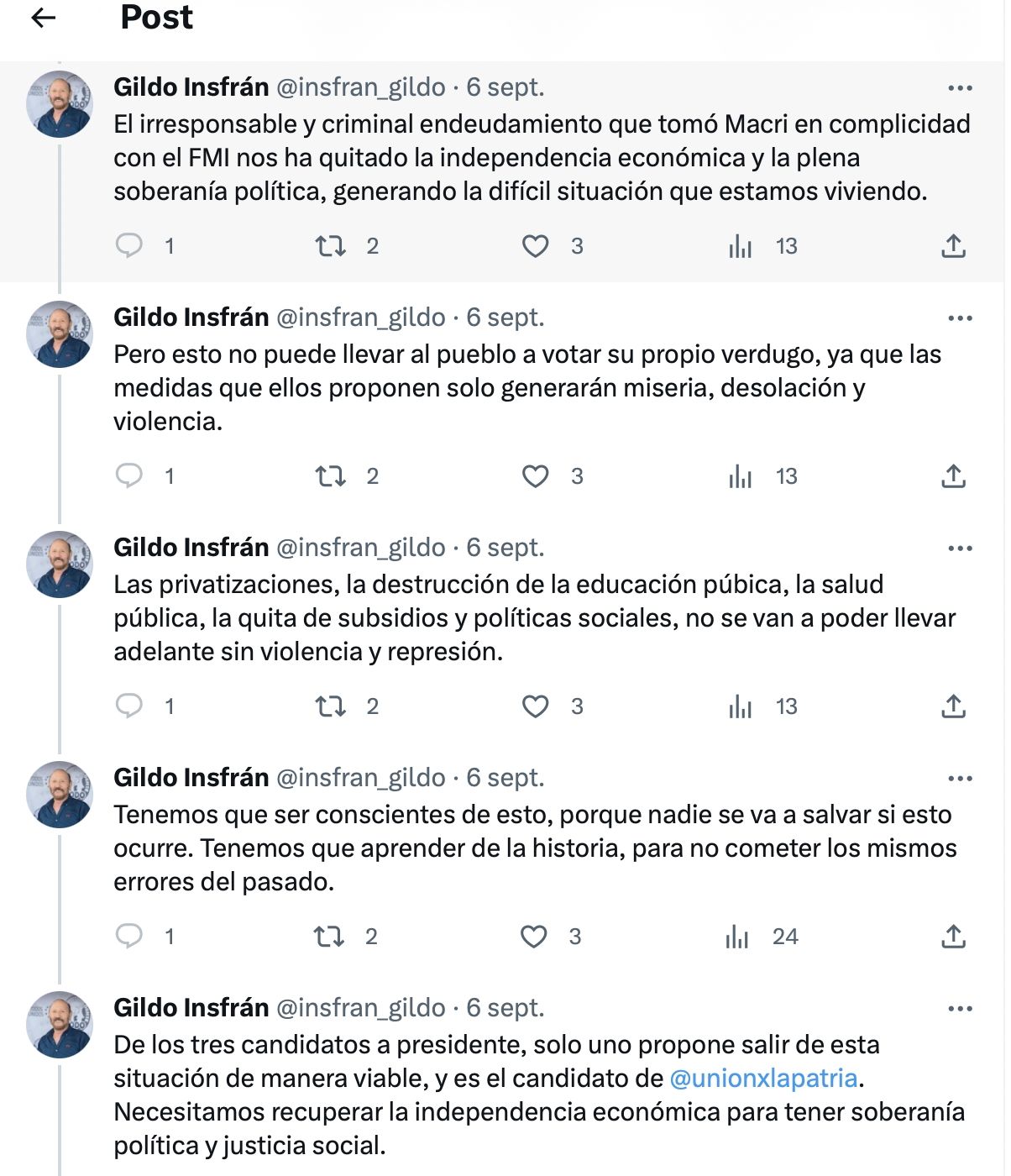Viewport: 1011px width, 1176px height.
Task: Open more options on the first tweet
Action: [x=960, y=87]
